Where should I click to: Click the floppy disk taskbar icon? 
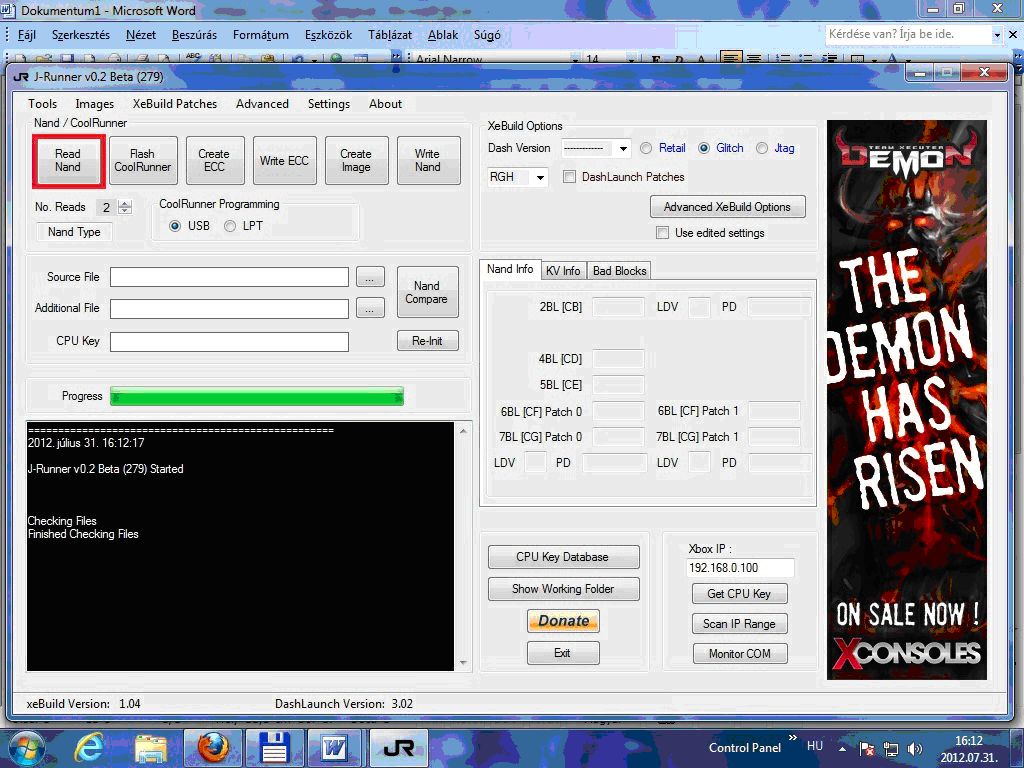coord(274,748)
